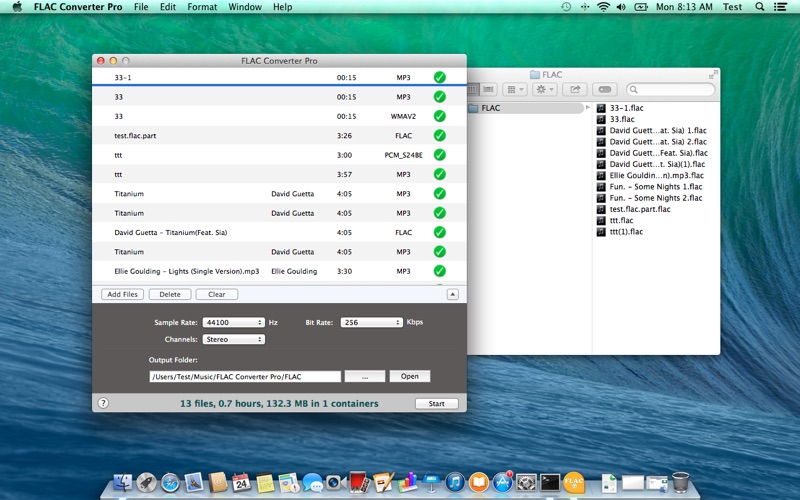The image size is (800, 500).
Task: Select 33-1.flac in the Finder window
Action: tap(626, 108)
